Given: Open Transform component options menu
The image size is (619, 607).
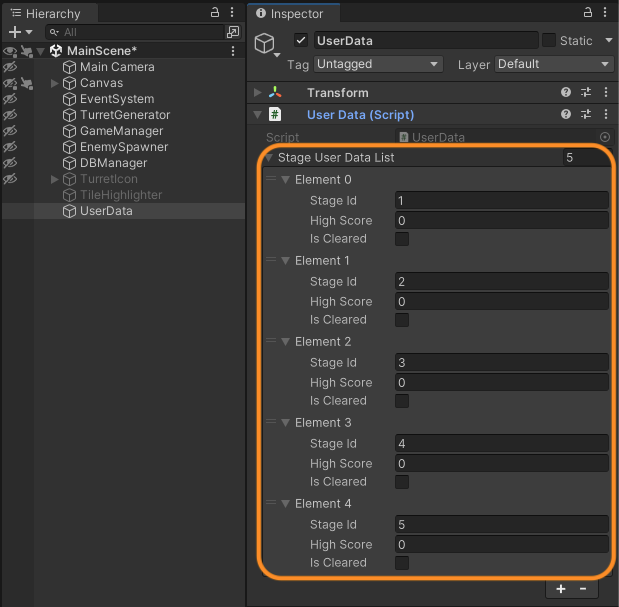Looking at the screenshot, I should pyautogui.click(x=606, y=92).
